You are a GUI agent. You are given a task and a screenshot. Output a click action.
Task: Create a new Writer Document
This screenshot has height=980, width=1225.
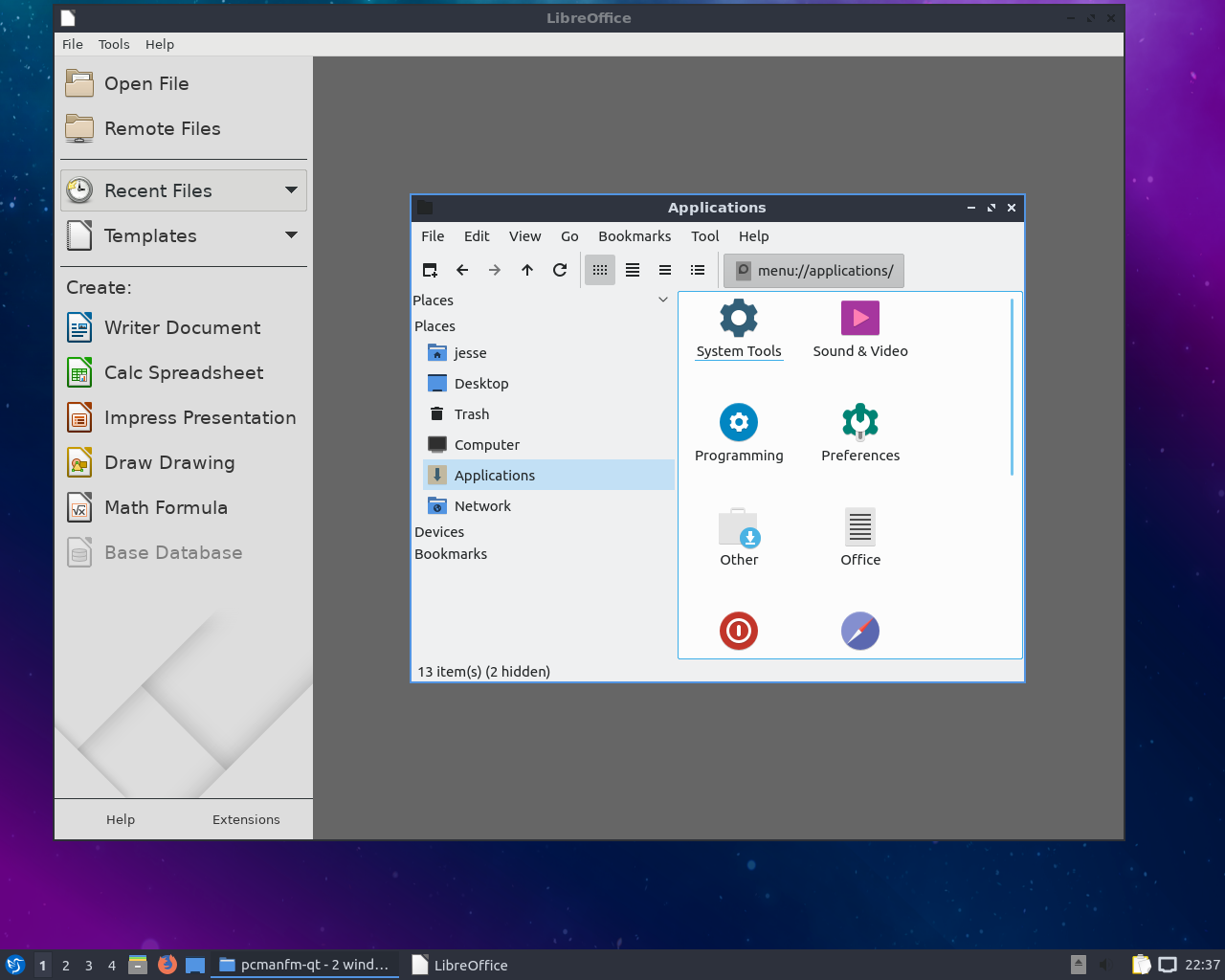184,327
